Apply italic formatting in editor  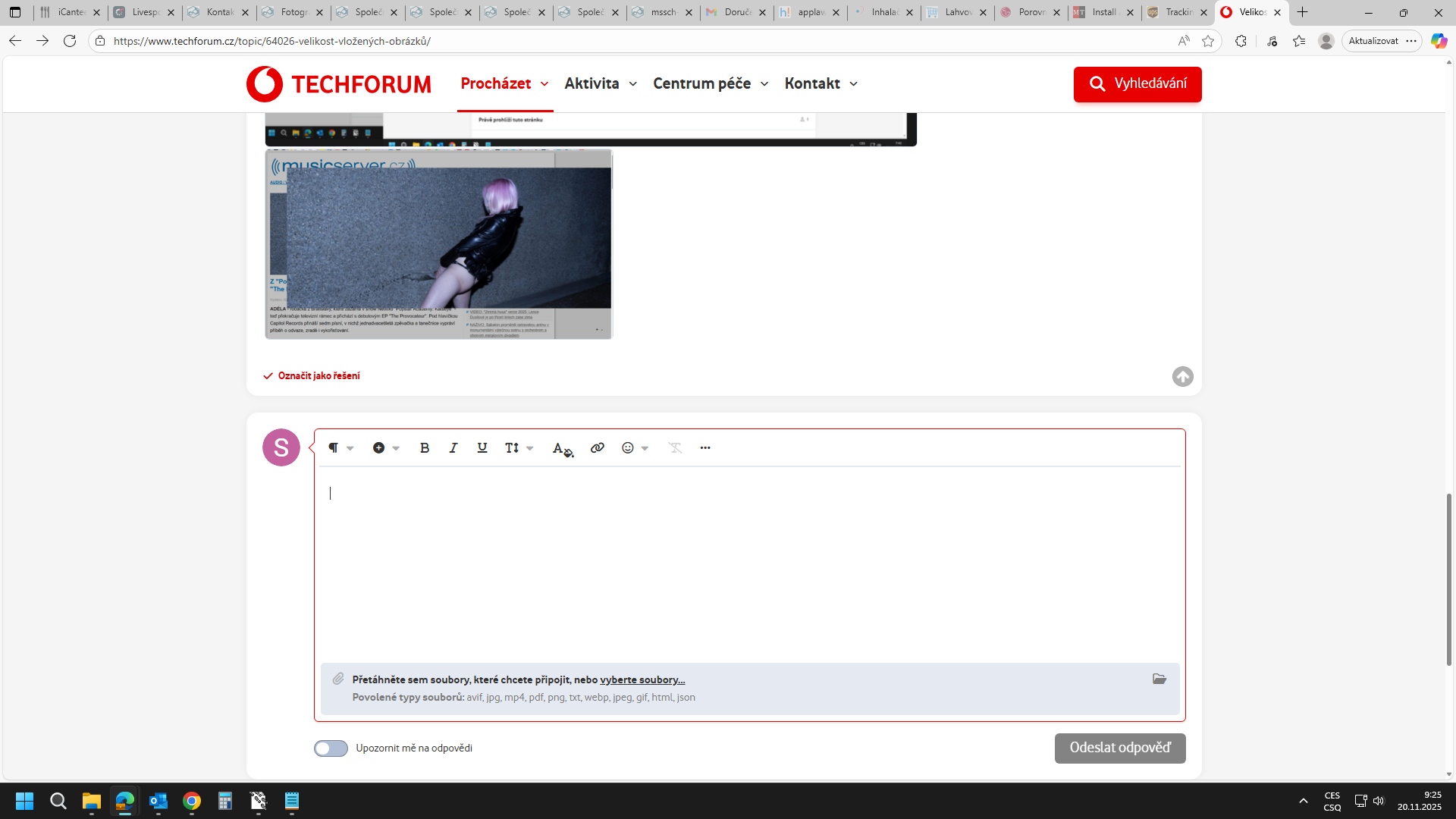pos(453,448)
